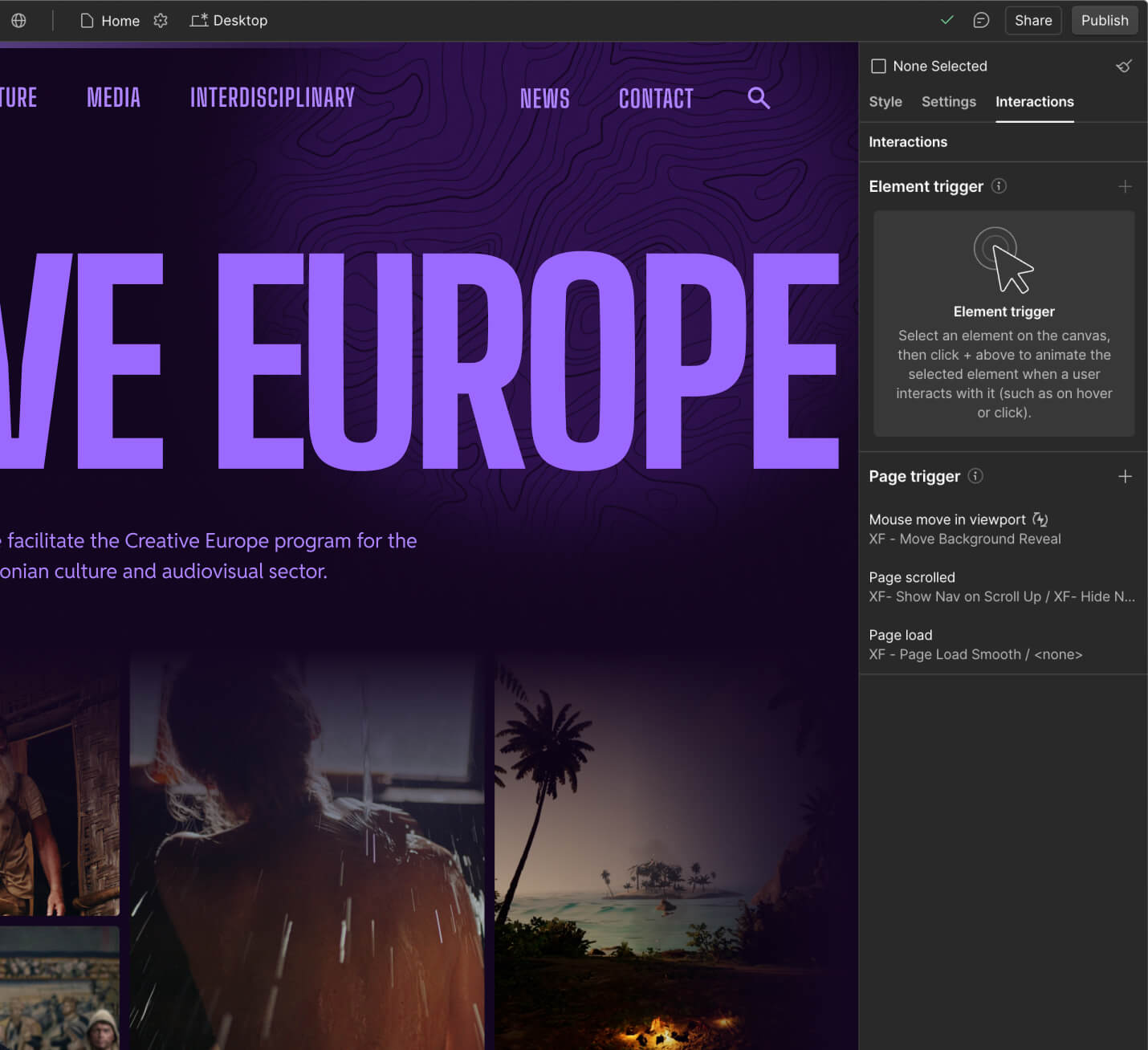Click the Page trigger info icon
Screen dimensions: 1148x1050
coord(975,475)
